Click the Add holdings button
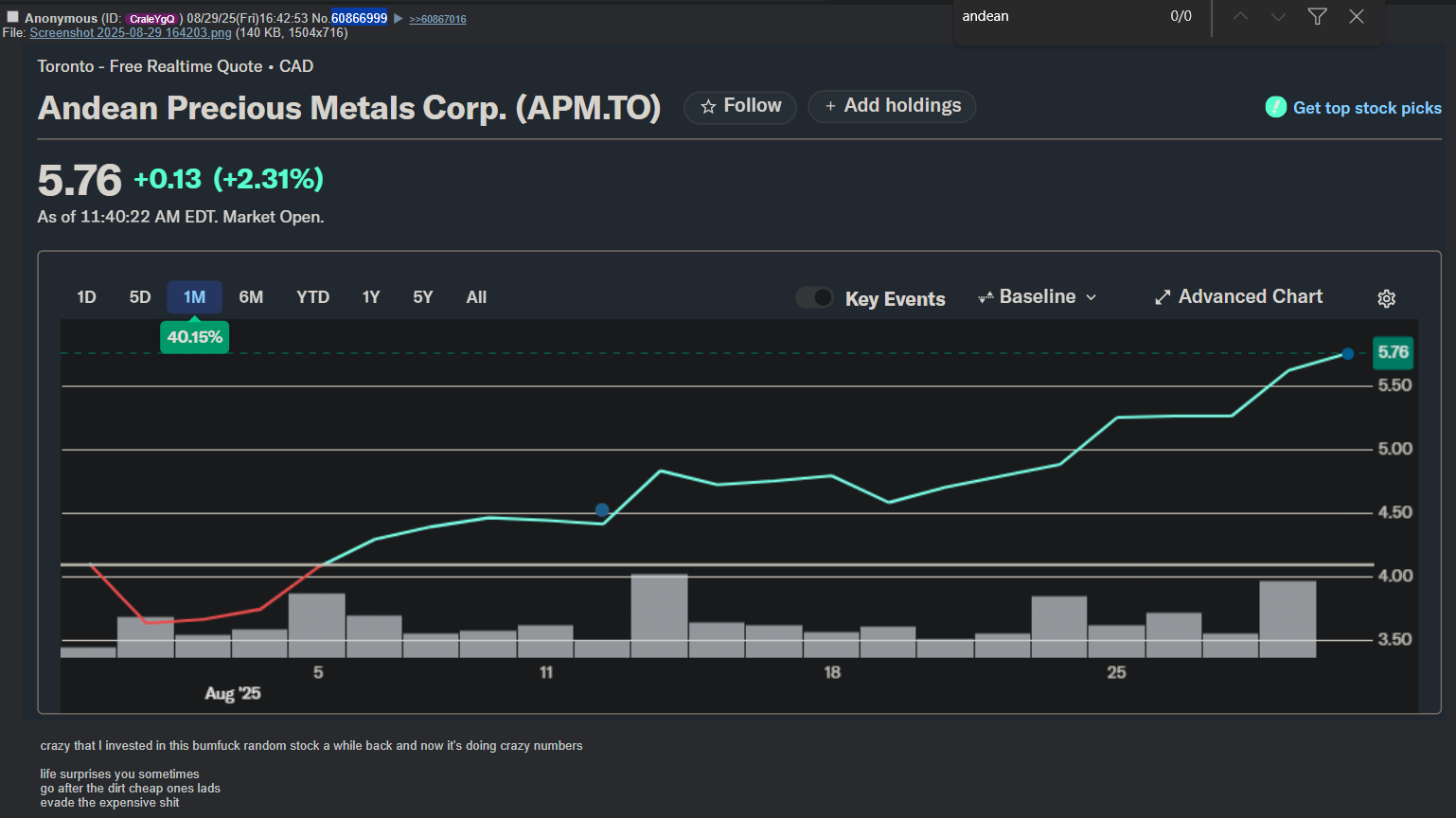 coord(892,106)
